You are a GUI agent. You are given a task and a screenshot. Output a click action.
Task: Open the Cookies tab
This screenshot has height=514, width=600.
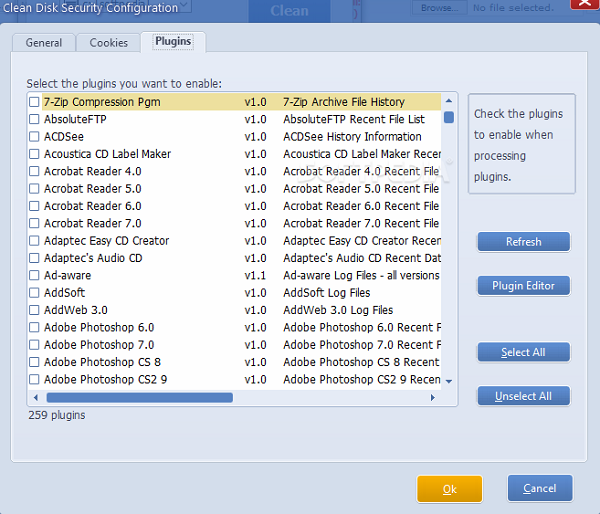pyautogui.click(x=109, y=42)
